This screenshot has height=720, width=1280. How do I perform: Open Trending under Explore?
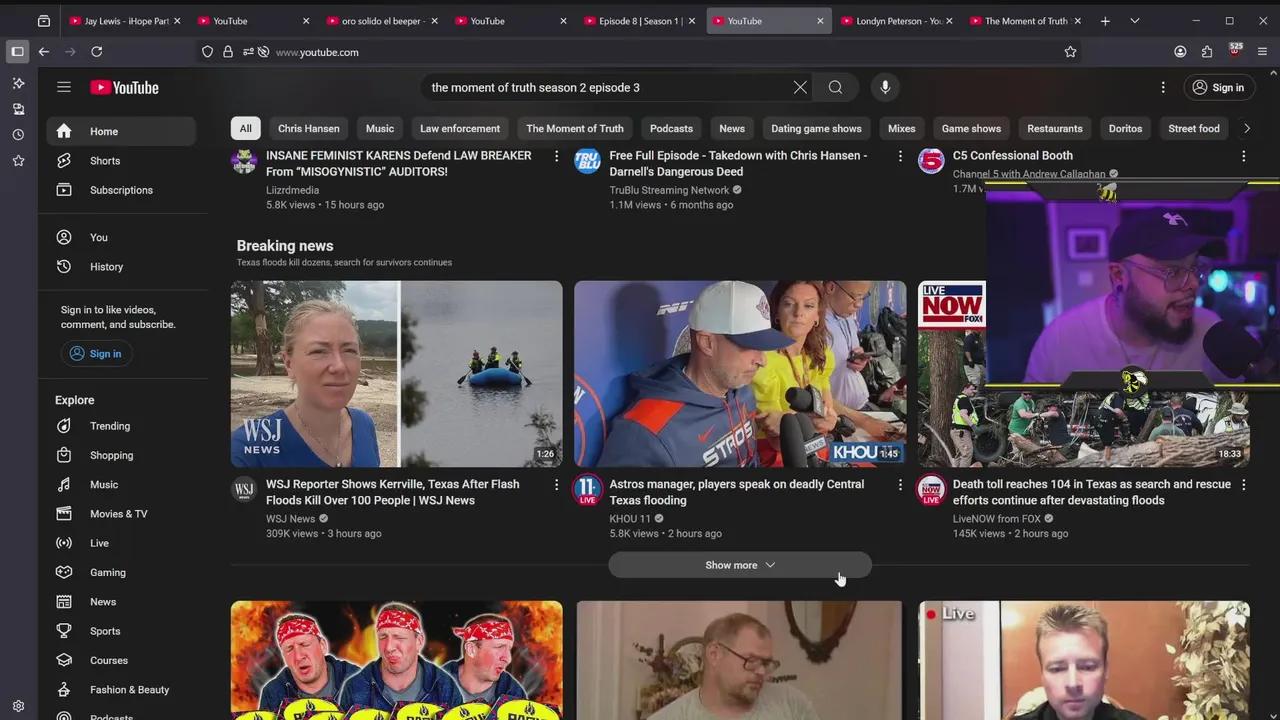pos(121,426)
